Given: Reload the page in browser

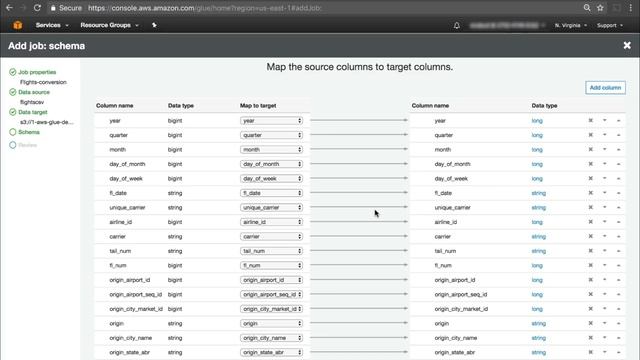Looking at the screenshot, I should [x=37, y=8].
